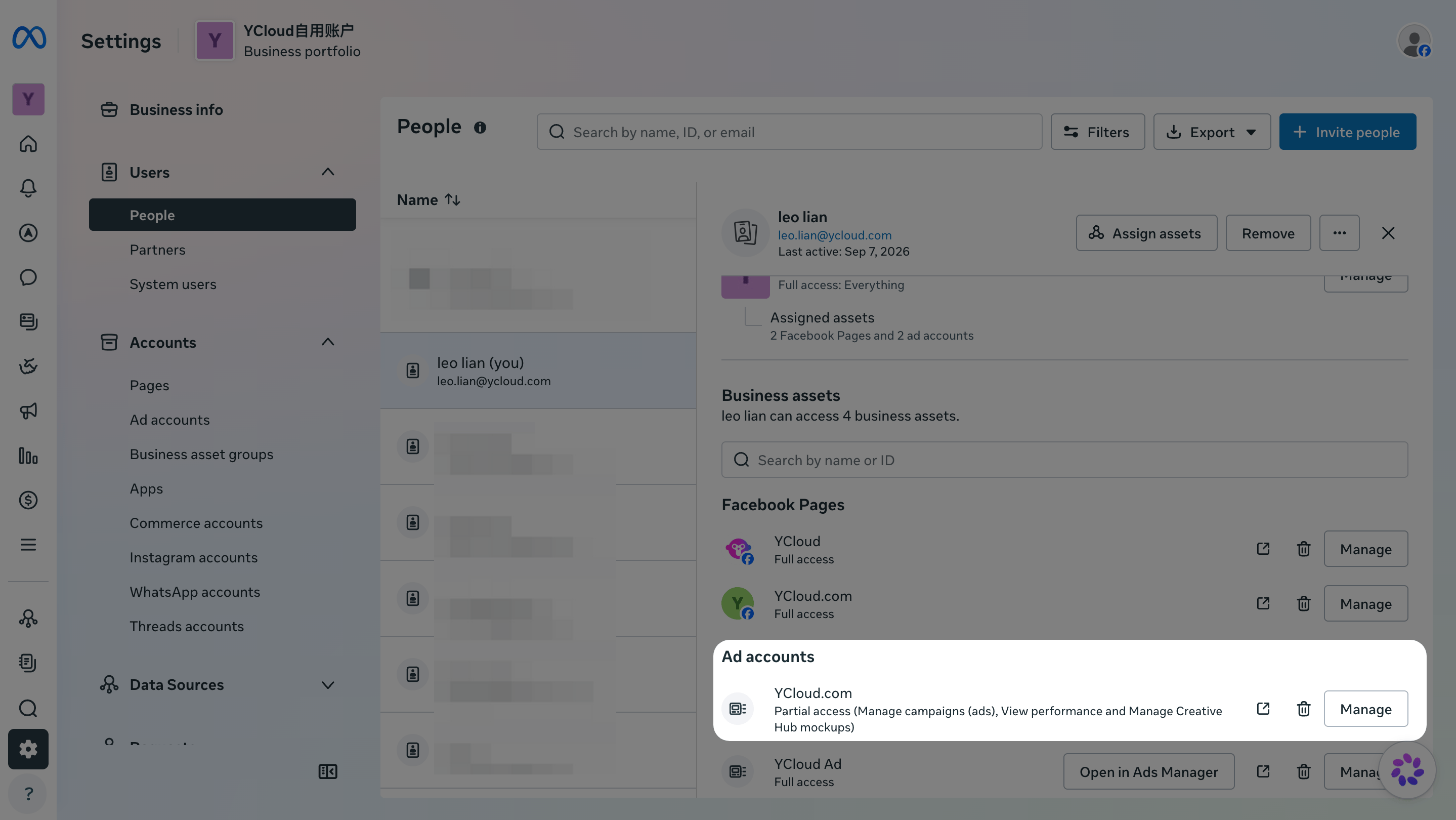Open WhatsApp accounts menu item

(x=195, y=592)
